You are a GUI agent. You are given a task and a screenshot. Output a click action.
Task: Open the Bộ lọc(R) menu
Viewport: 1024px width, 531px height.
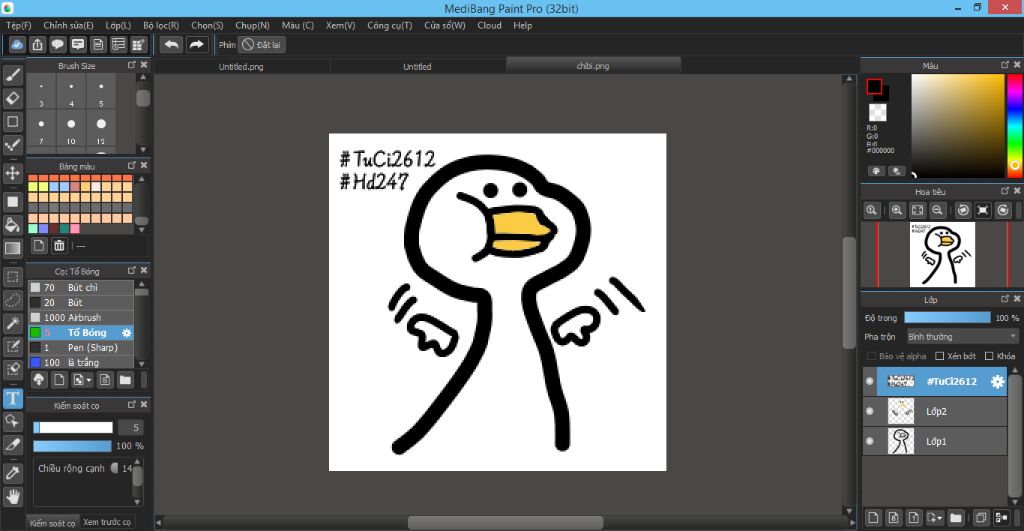point(161,25)
